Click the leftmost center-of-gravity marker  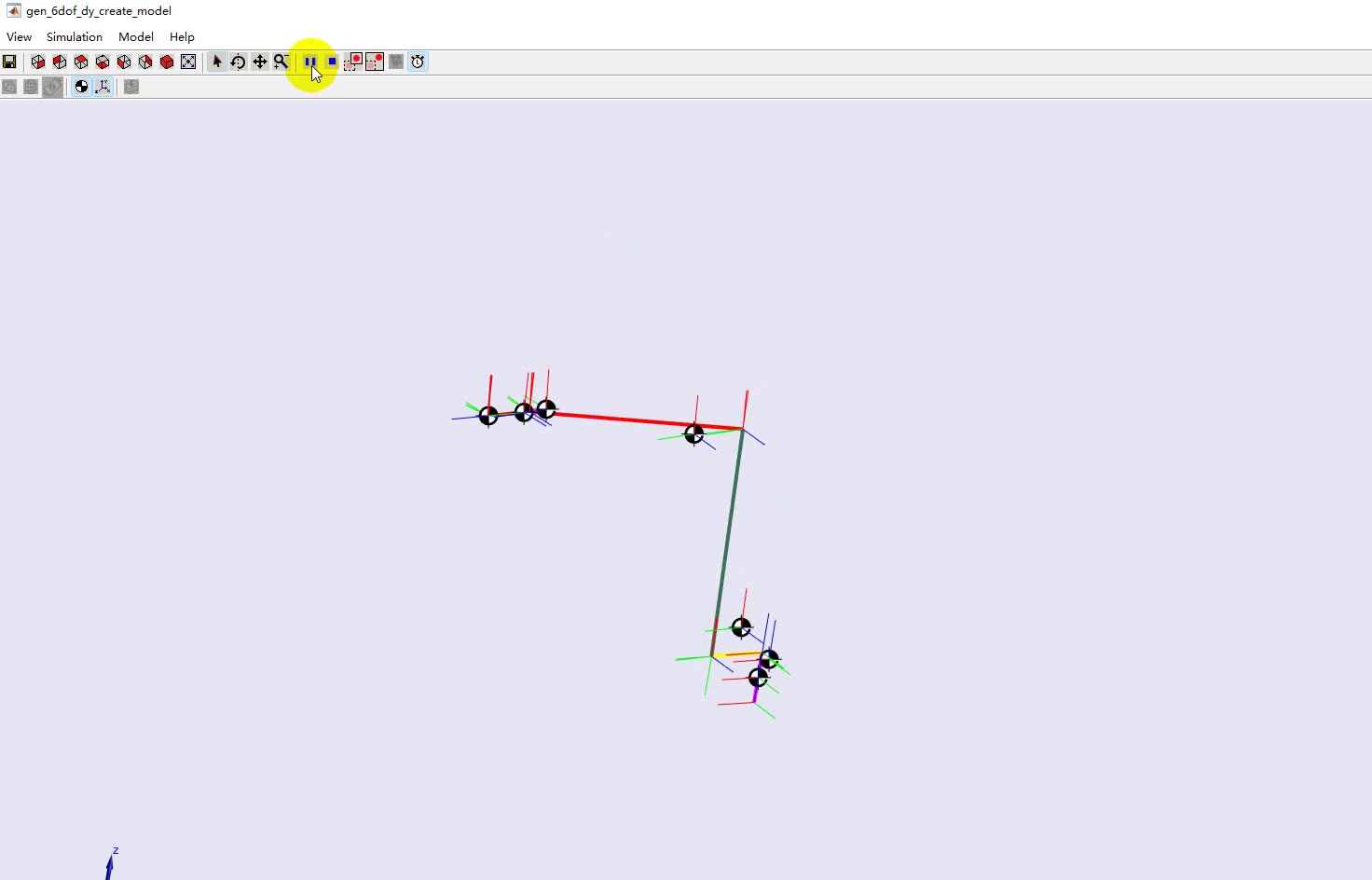tap(488, 416)
